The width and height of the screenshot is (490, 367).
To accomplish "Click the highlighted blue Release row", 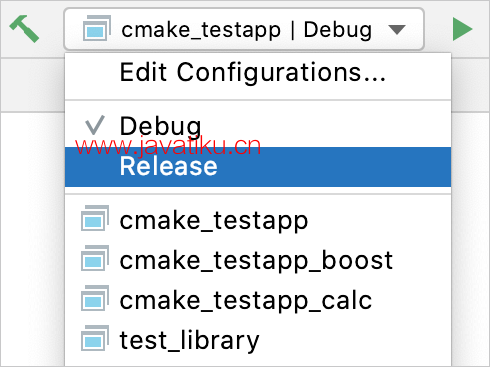I will pyautogui.click(x=258, y=167).
